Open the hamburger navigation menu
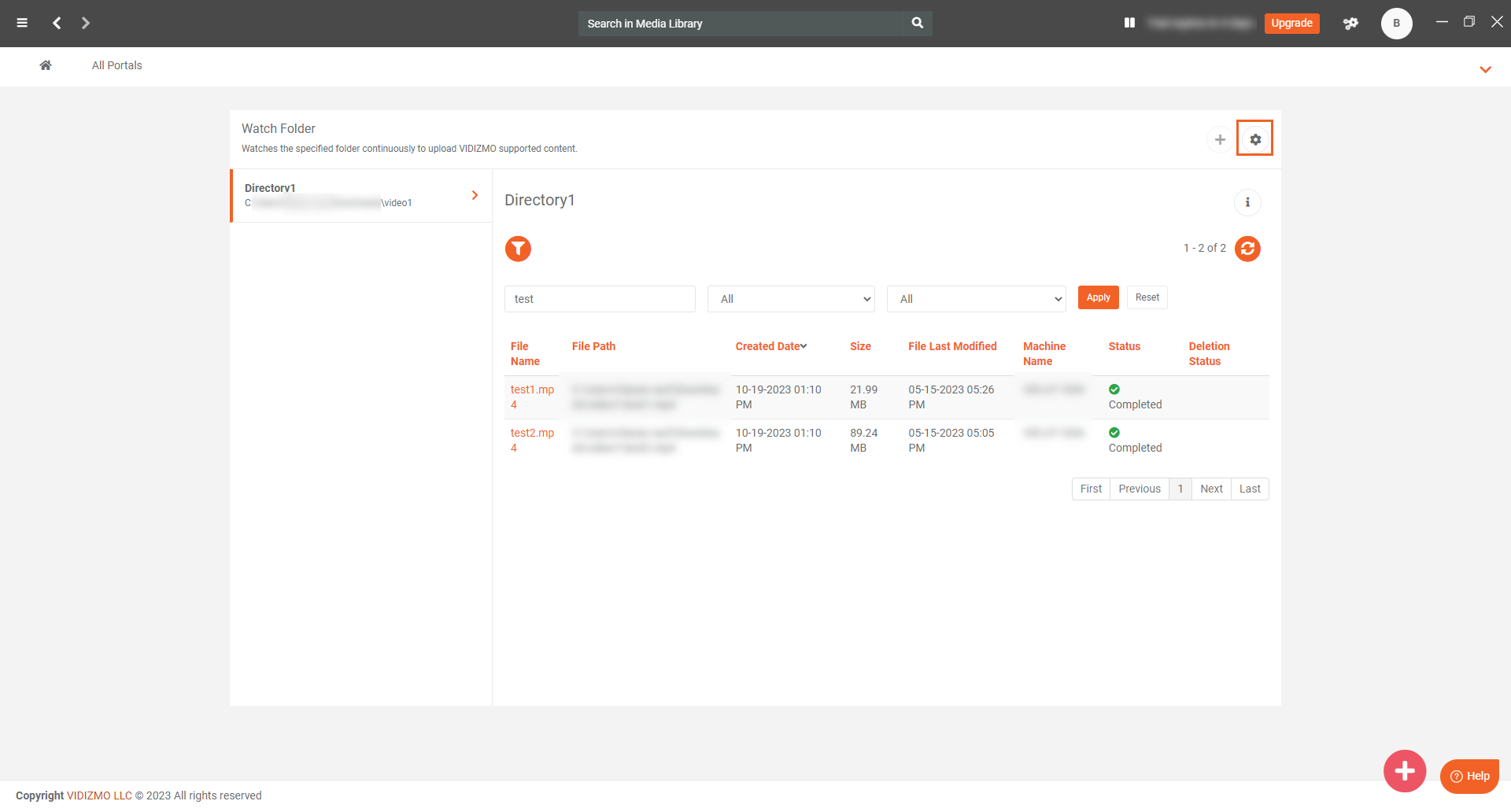 pyautogui.click(x=22, y=23)
